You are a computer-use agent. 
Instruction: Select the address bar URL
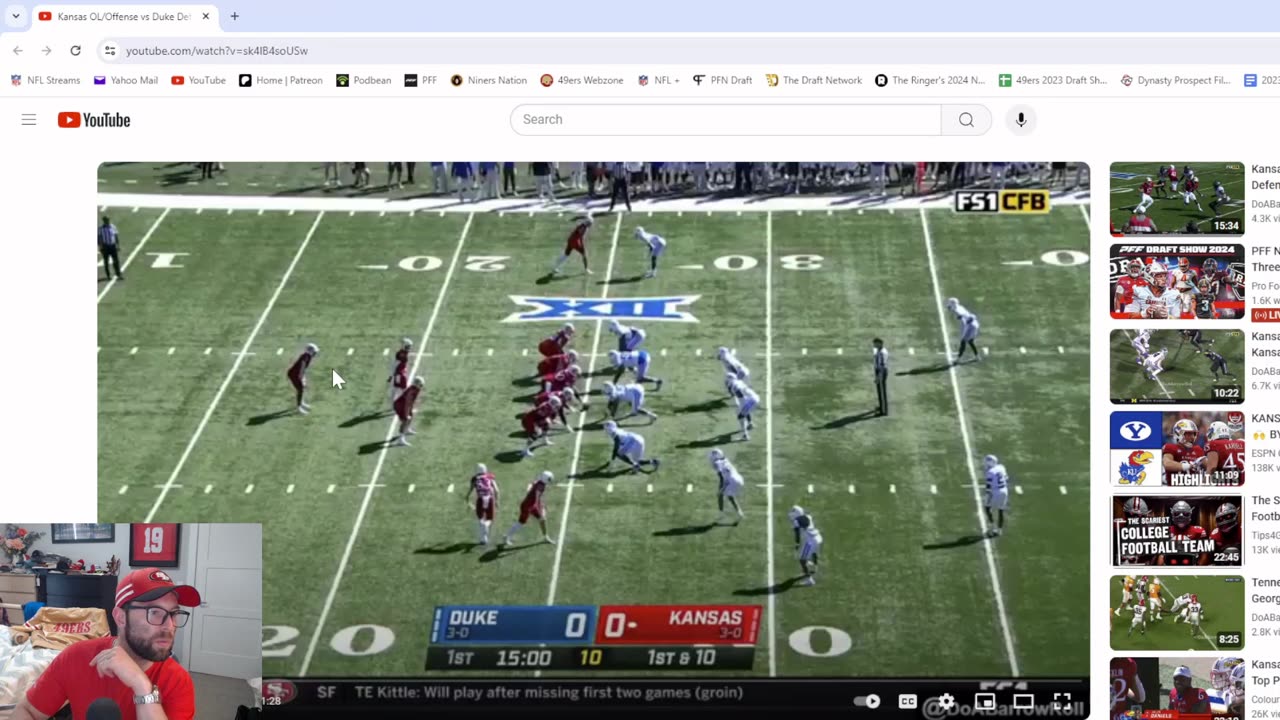(217, 50)
